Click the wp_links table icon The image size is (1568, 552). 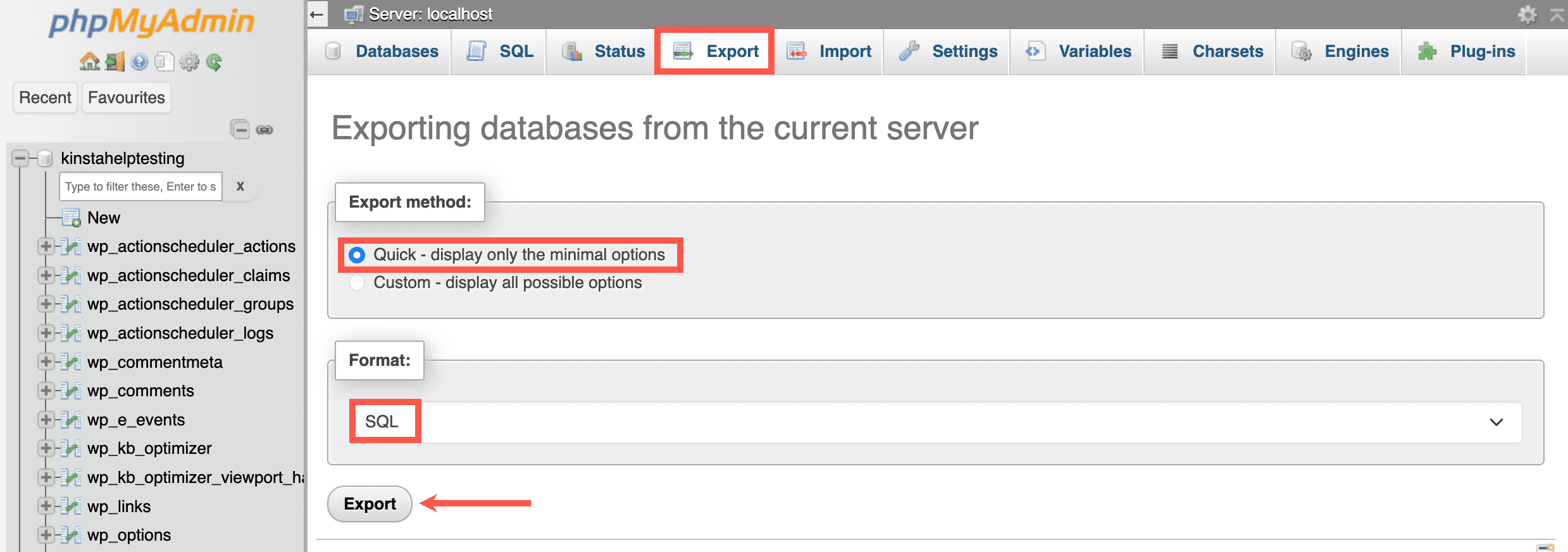coord(72,506)
